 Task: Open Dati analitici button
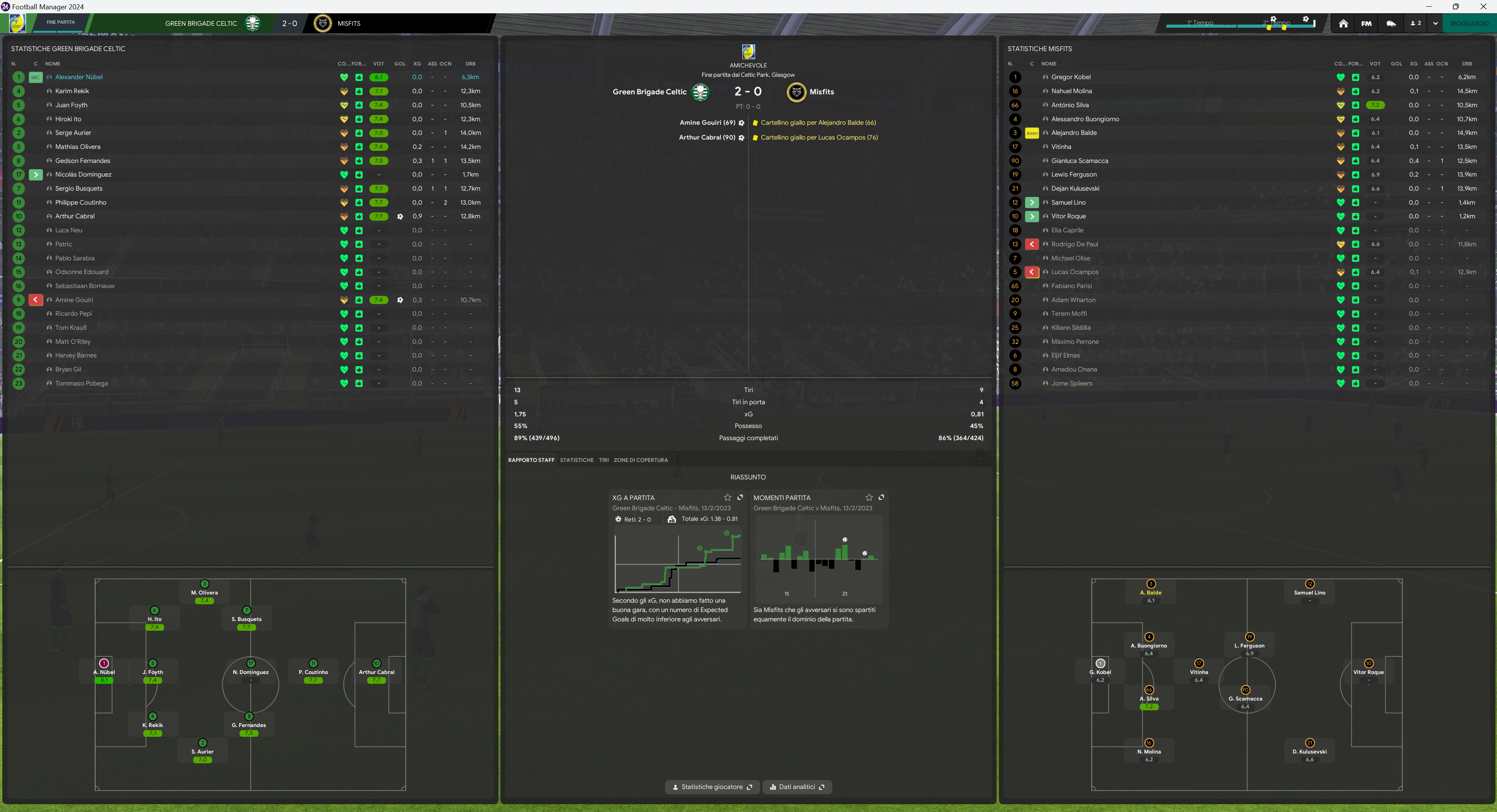[x=797, y=787]
